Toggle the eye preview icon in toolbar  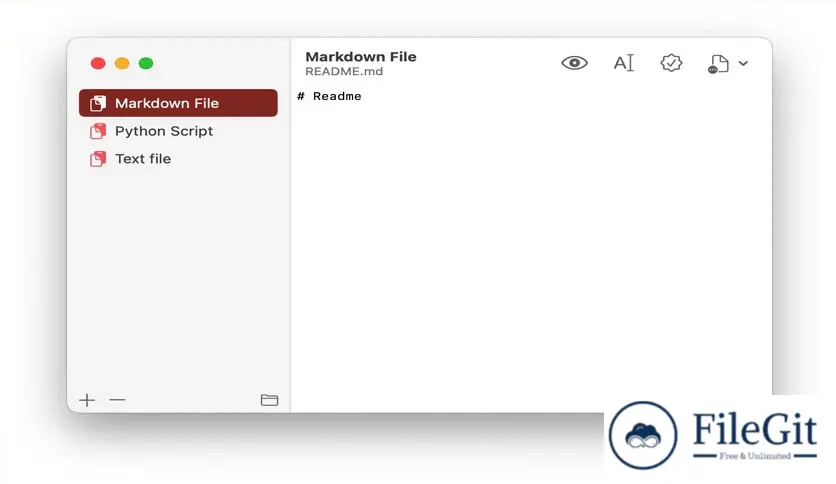(x=574, y=63)
